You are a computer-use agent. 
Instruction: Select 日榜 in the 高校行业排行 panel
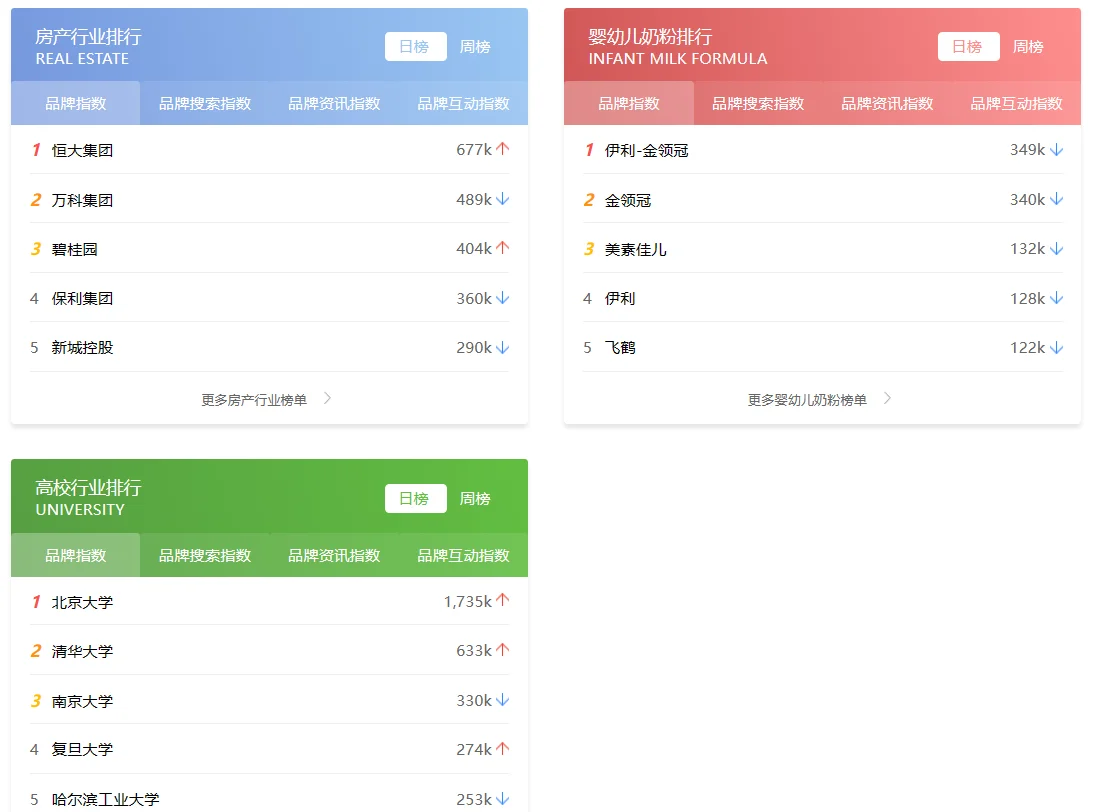(415, 498)
